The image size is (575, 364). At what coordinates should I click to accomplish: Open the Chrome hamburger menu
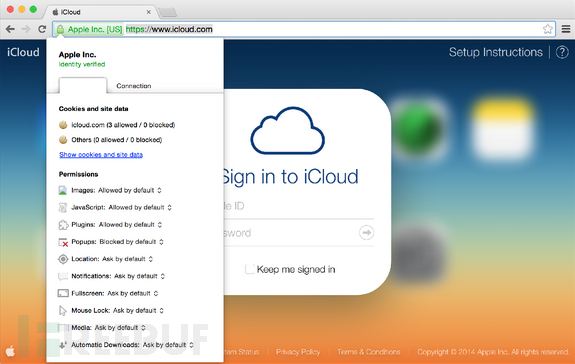(x=566, y=29)
